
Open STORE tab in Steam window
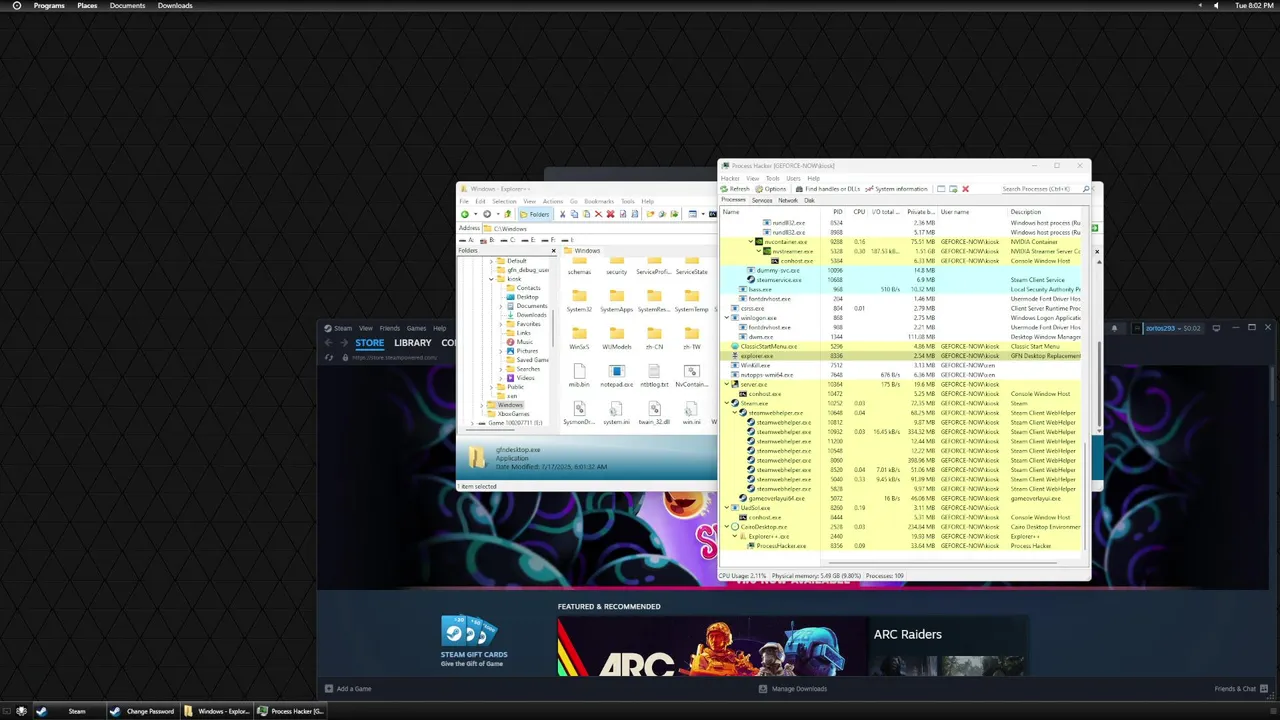[x=369, y=343]
